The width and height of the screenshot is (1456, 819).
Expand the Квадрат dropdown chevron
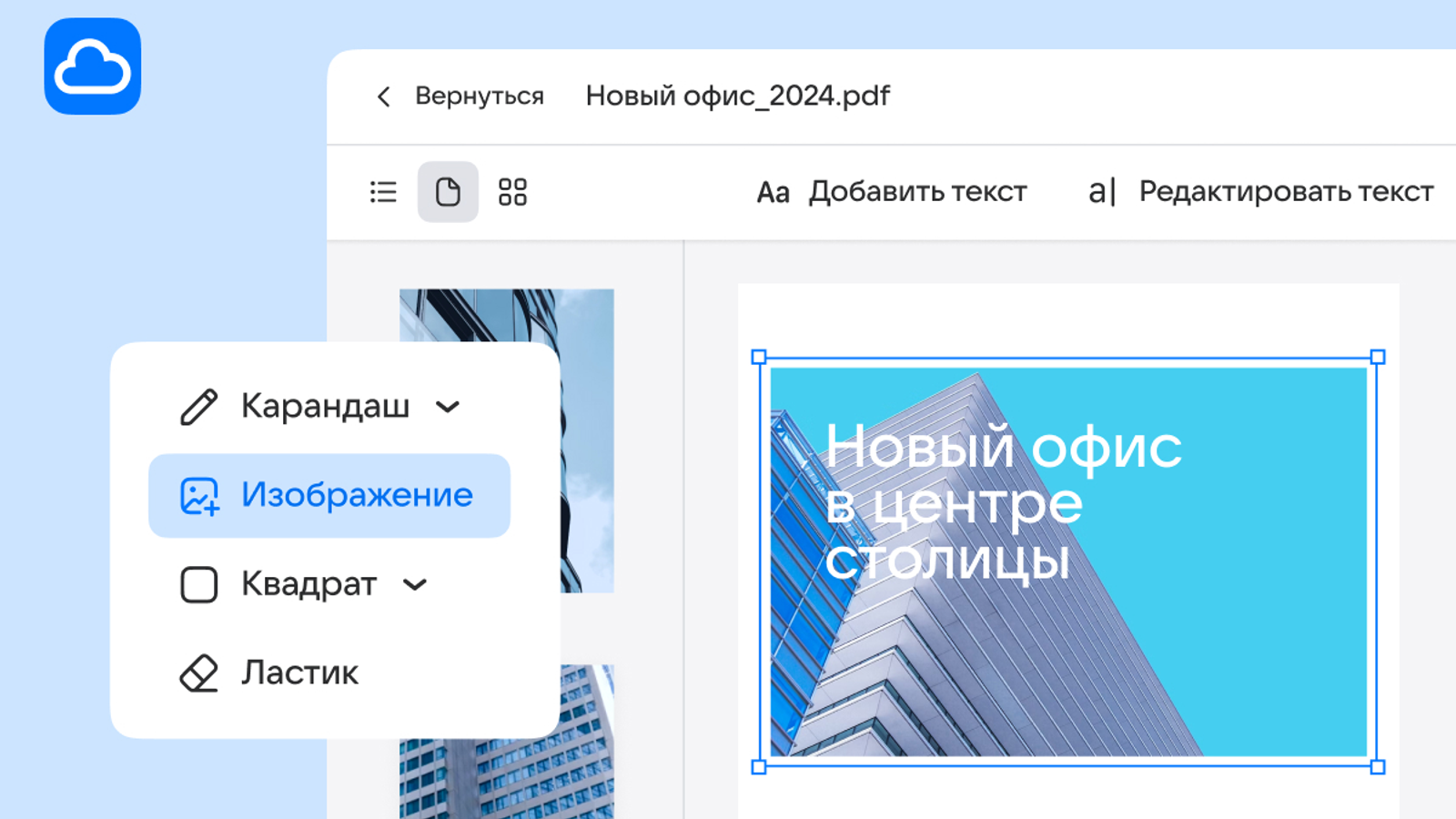click(x=415, y=585)
